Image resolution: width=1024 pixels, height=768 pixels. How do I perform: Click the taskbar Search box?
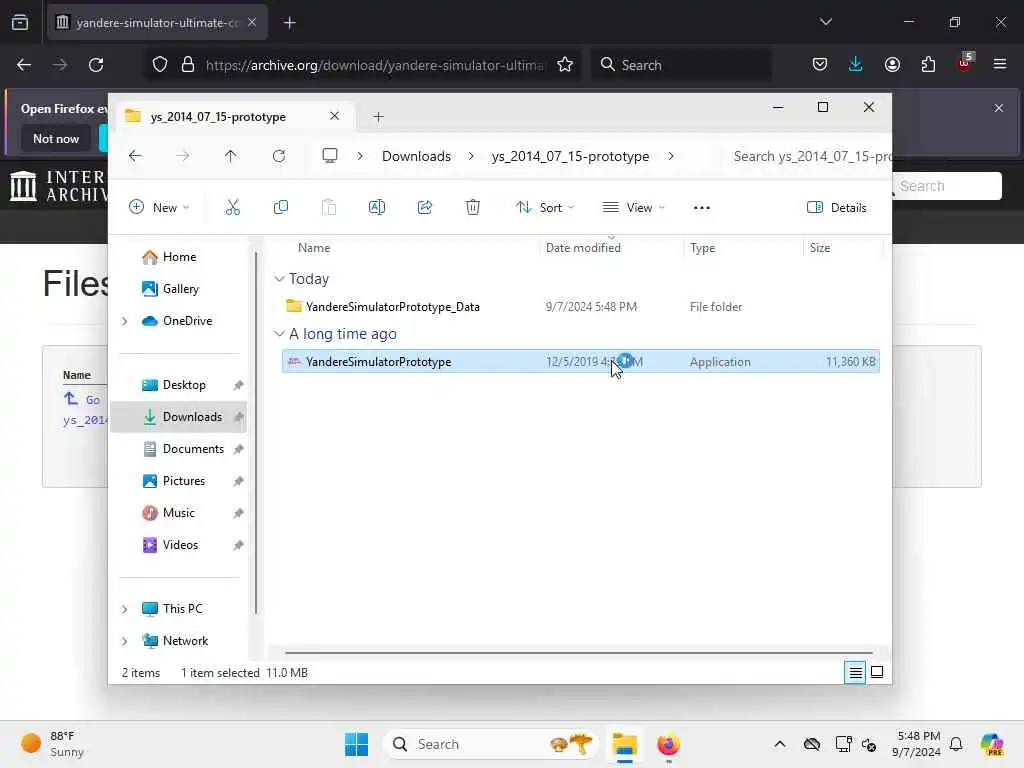(491, 744)
